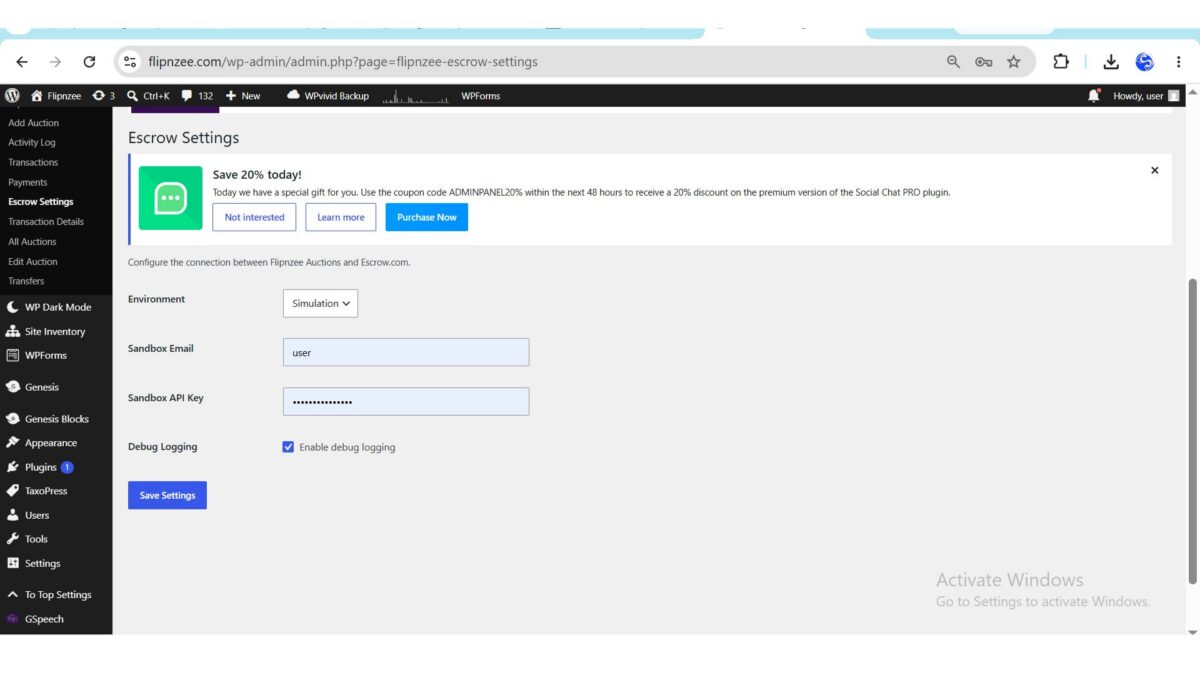Open the New content menu
1200x675 pixels.
[x=243, y=96]
